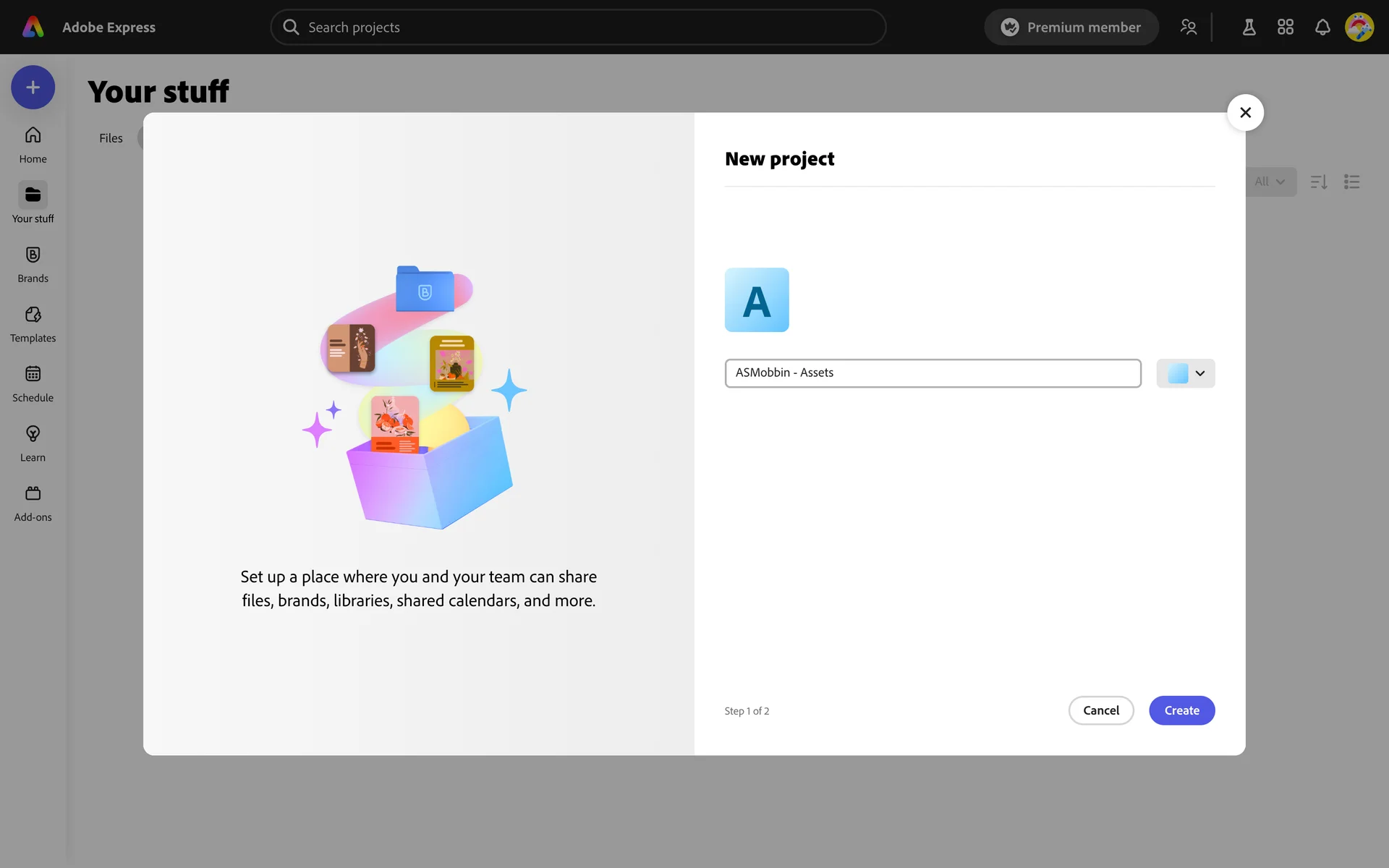Click the notifications bell icon
The image size is (1389, 868).
[x=1322, y=27]
